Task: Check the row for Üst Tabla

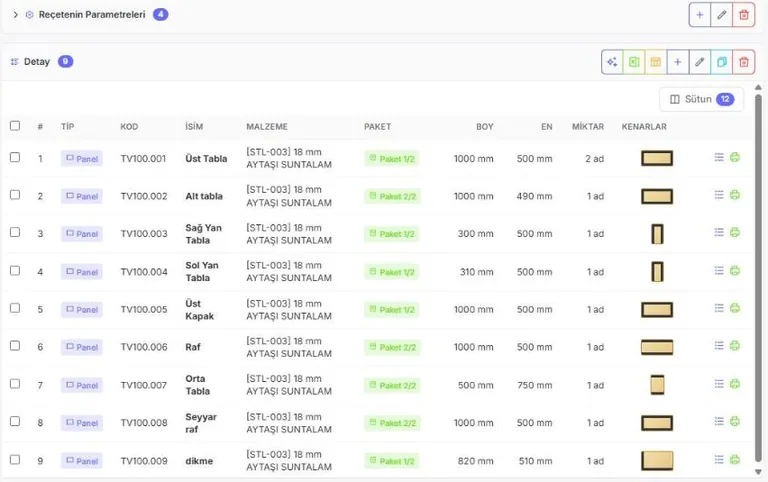Action: coord(15,157)
